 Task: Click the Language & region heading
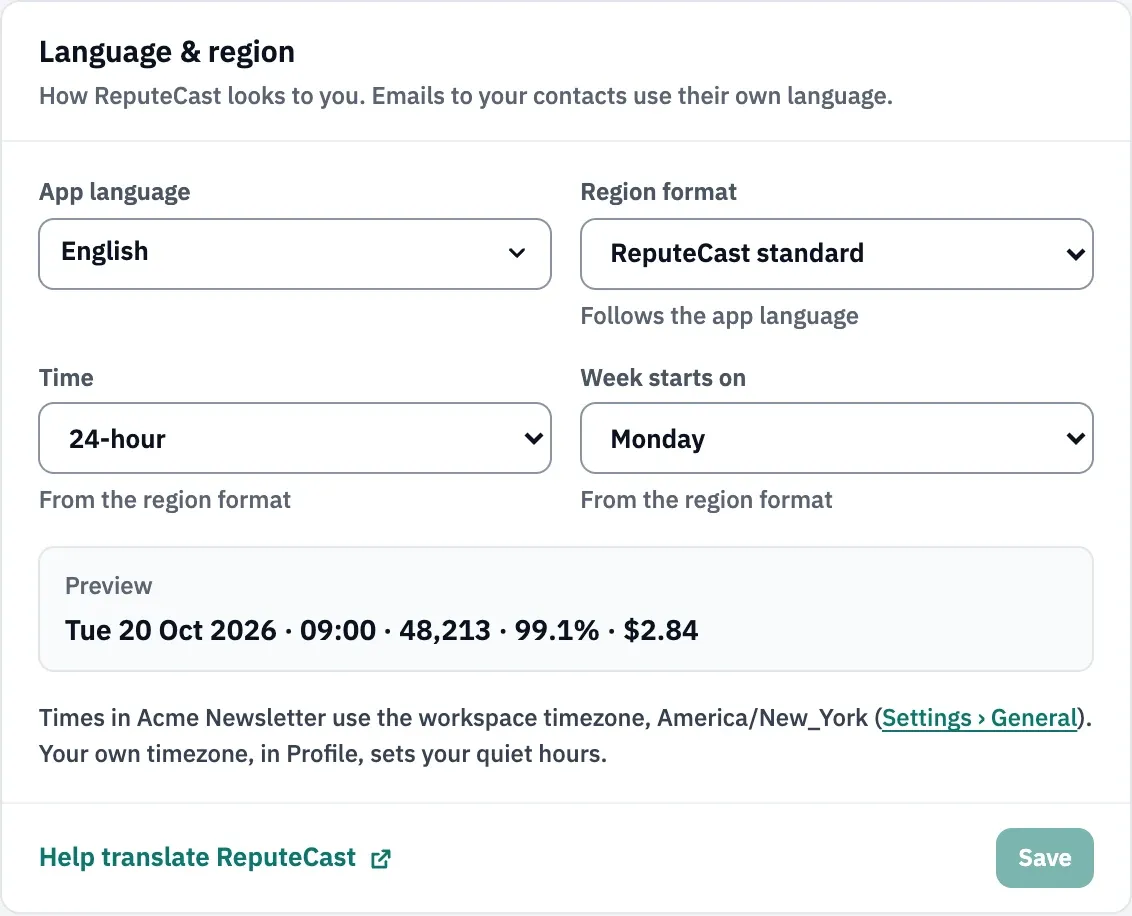[167, 52]
